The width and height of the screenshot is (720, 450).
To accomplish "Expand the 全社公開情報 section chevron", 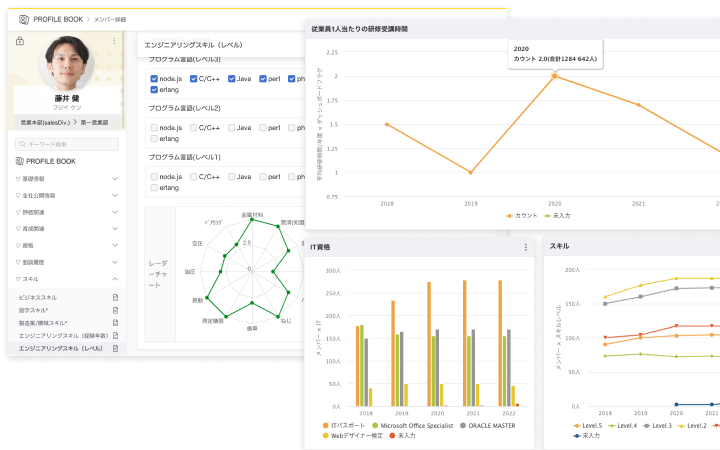I will pyautogui.click(x=115, y=196).
